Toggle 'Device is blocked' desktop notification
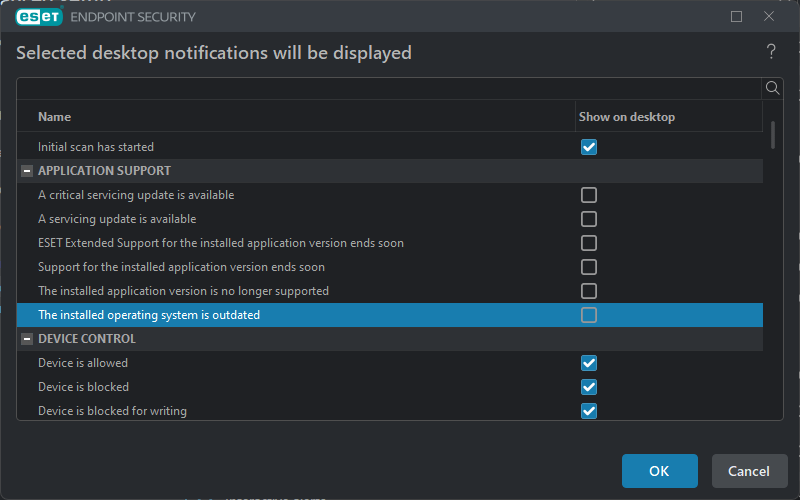The width and height of the screenshot is (800, 500). (589, 387)
